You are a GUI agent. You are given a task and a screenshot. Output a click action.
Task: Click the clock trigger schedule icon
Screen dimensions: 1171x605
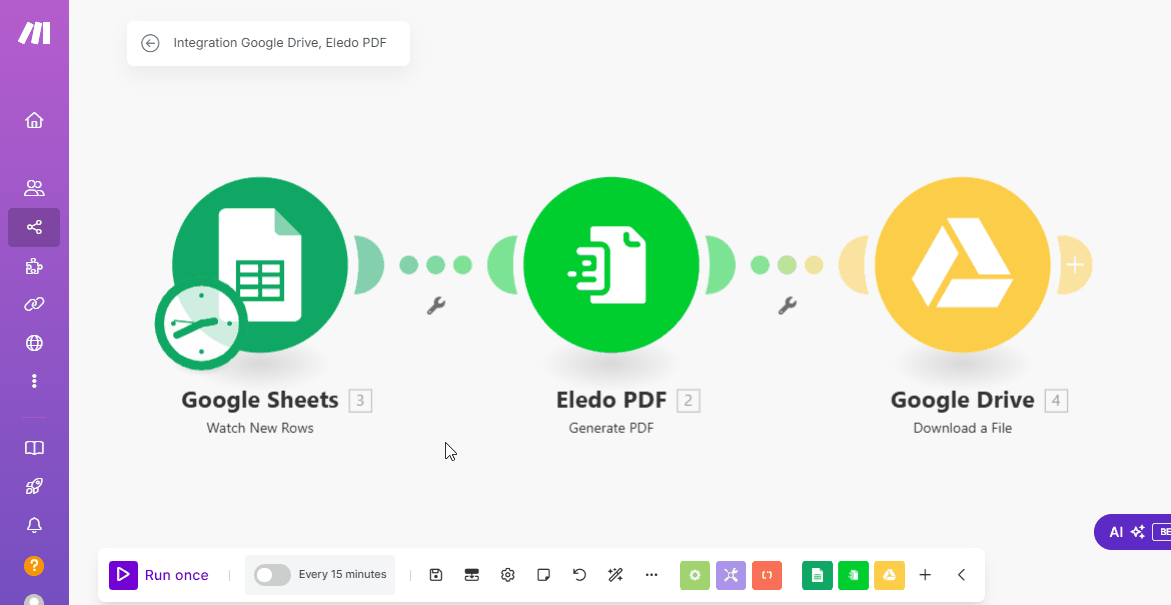click(x=201, y=324)
